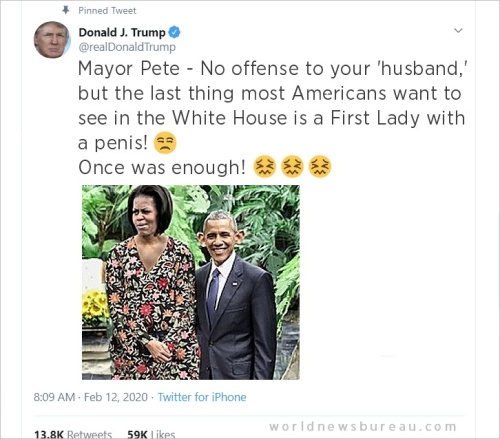Screen dimensions: 500x439
Task: Click the middle confounded face emoji
Action: pyautogui.click(x=292, y=166)
